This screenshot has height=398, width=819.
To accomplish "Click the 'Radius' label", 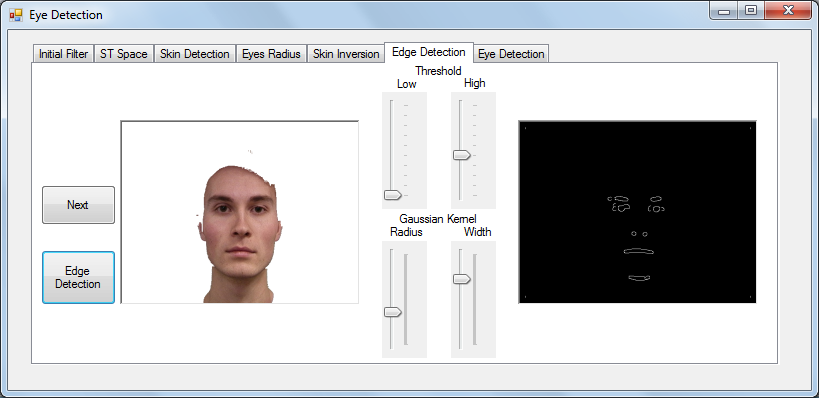I will [x=406, y=232].
